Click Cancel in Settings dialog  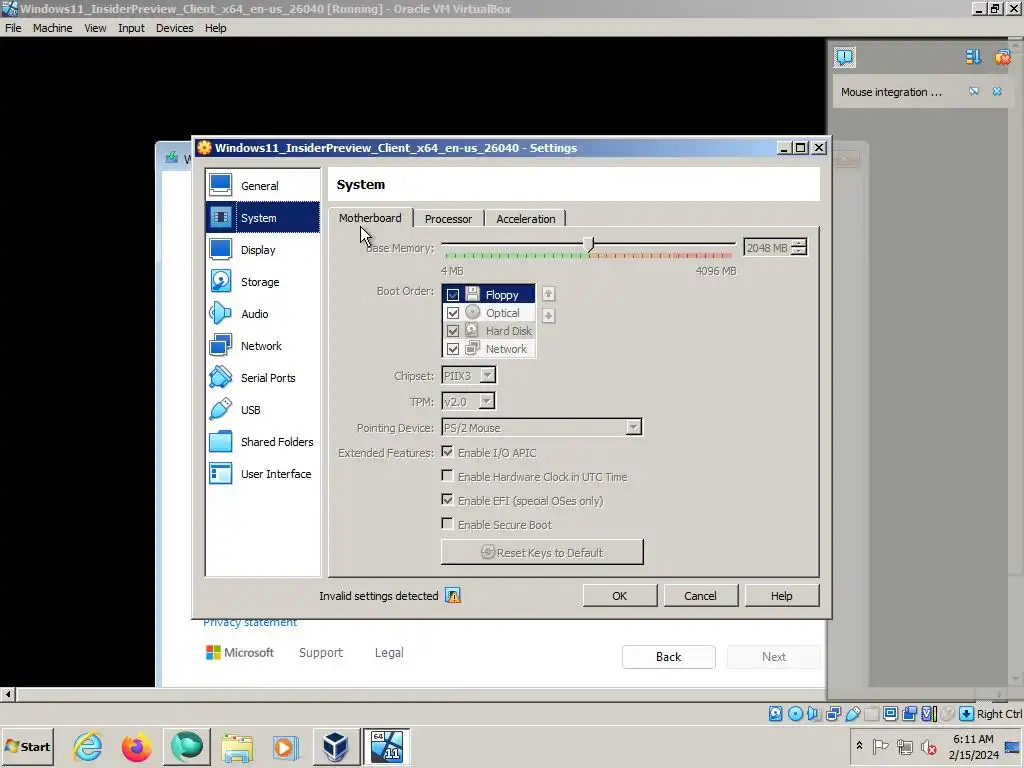point(701,596)
